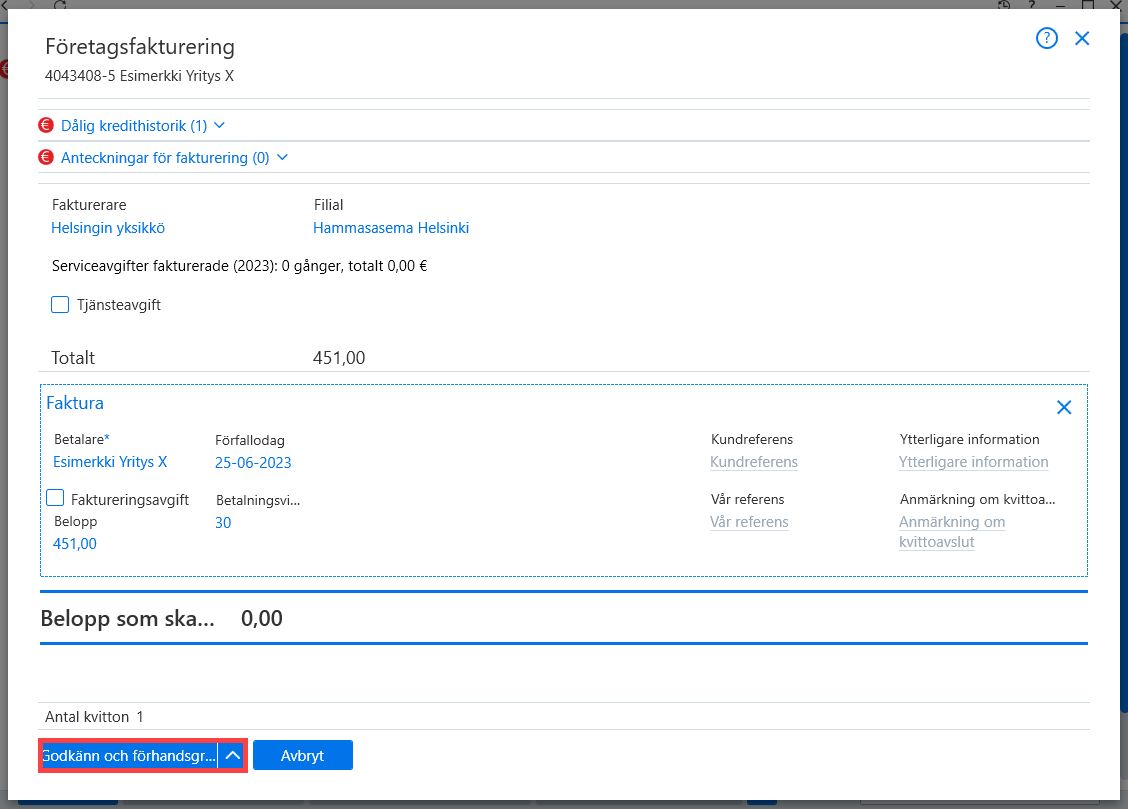Click the Kundreferens input field
Screen dimensions: 1128x809
(x=754, y=462)
